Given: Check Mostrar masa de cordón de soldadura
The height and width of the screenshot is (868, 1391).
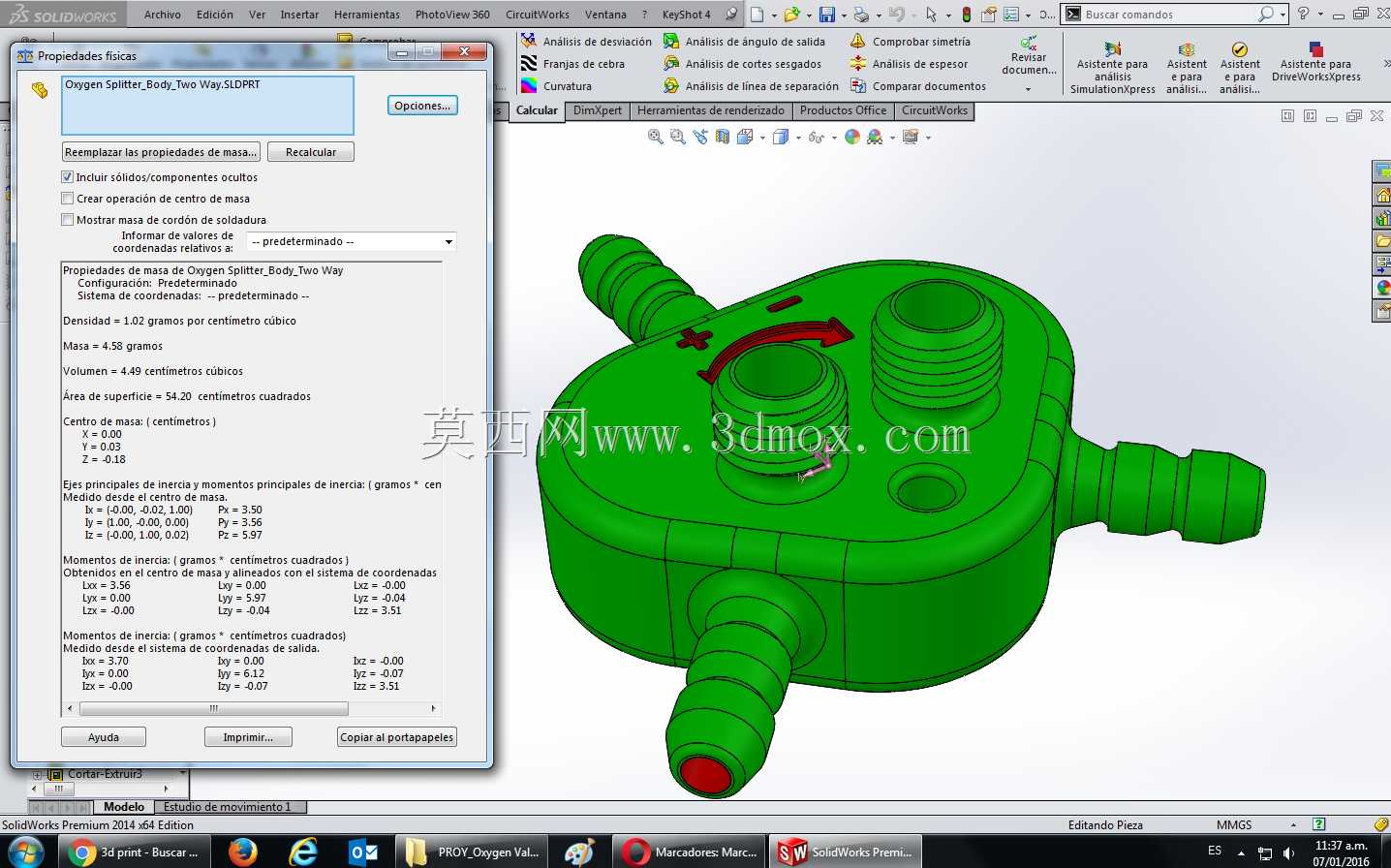Looking at the screenshot, I should tap(67, 220).
